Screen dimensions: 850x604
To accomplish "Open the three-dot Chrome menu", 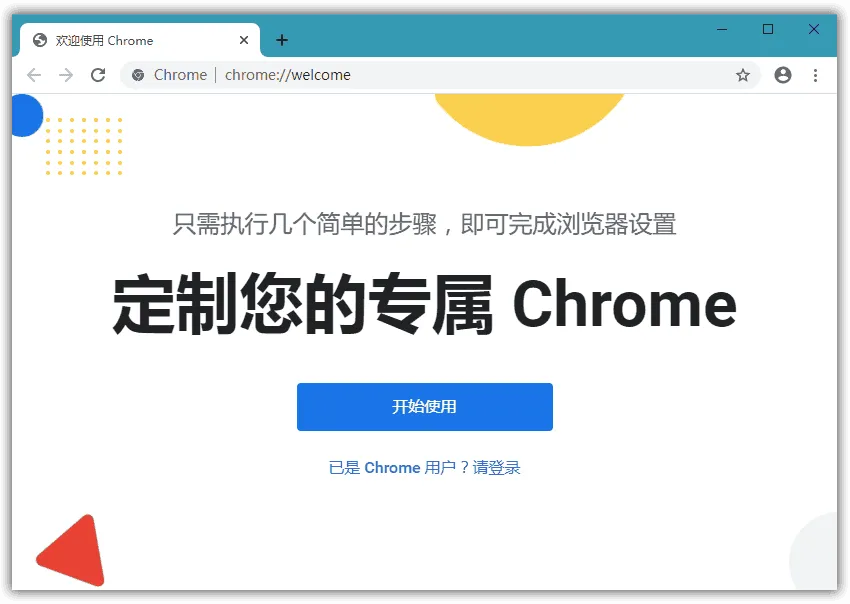I will 815,75.
